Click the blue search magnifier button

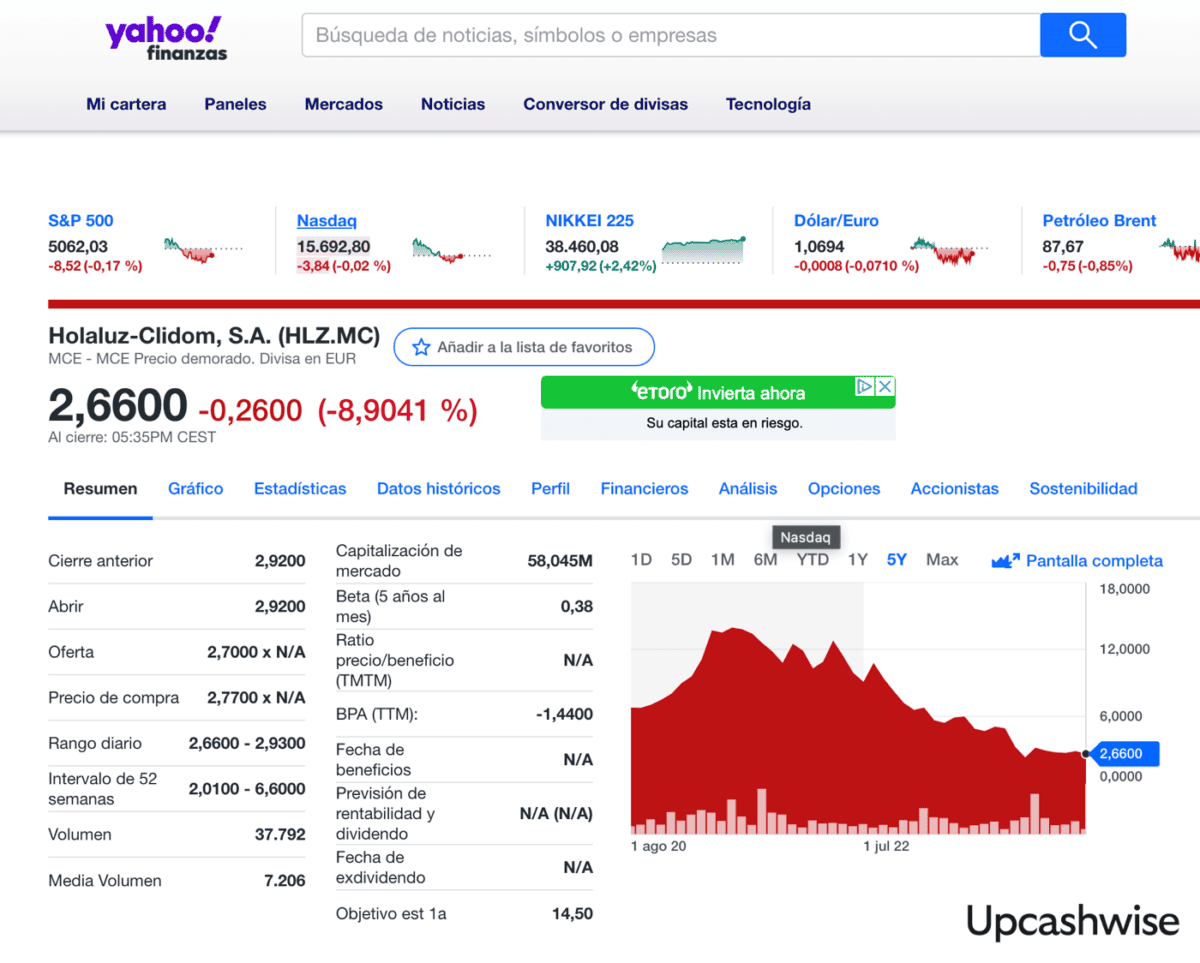(1083, 35)
